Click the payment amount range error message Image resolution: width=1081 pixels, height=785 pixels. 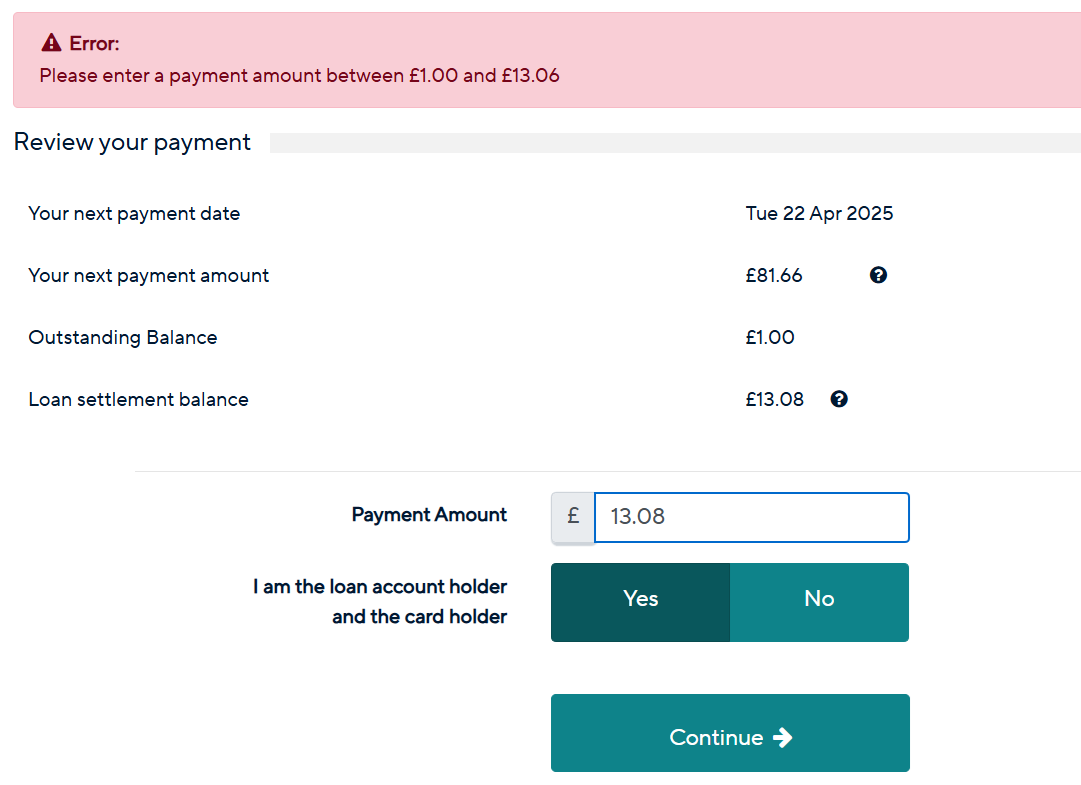pyautogui.click(x=299, y=75)
